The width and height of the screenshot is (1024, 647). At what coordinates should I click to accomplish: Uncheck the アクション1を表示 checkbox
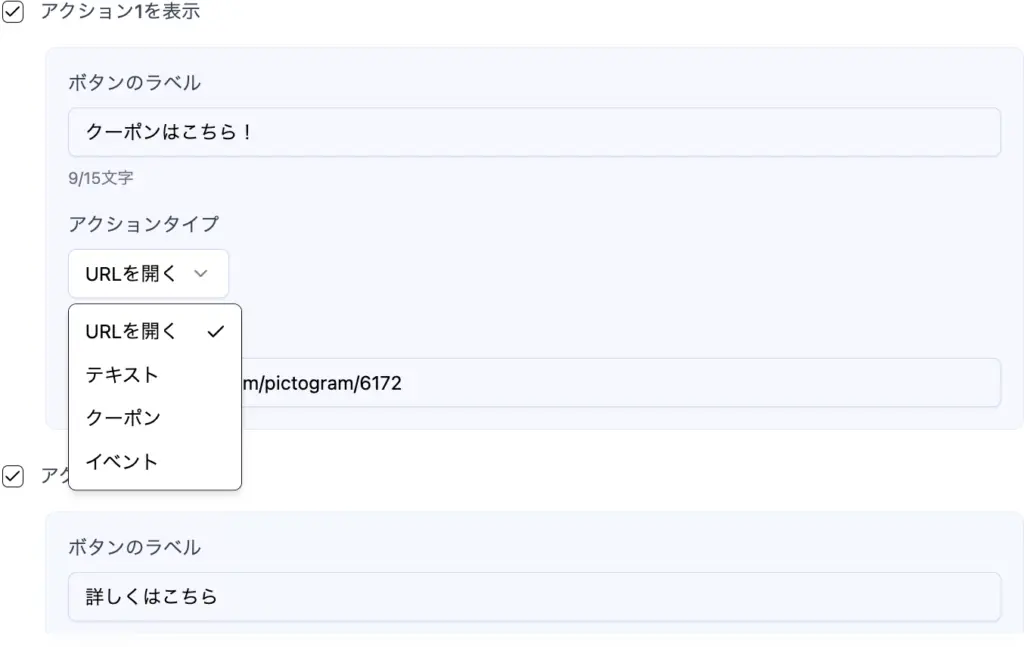[13, 14]
